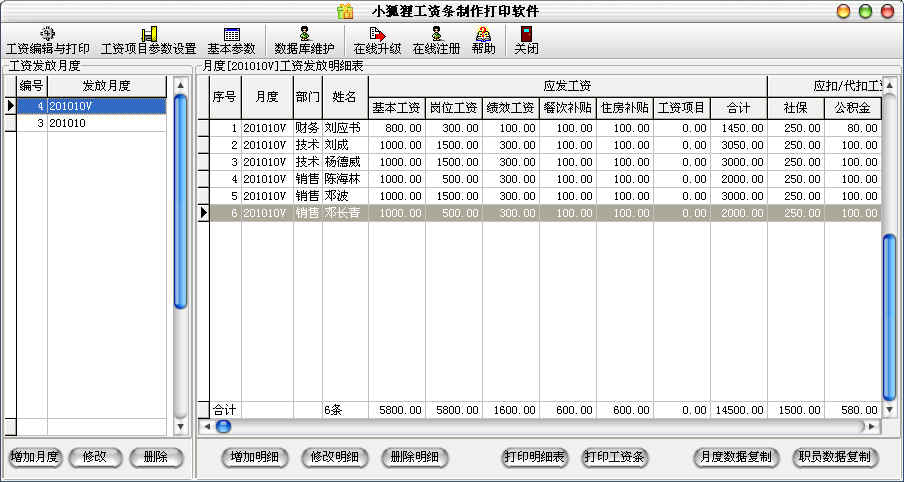Click 部门 column header
Viewport: 904px width, 482px height.
307,97
